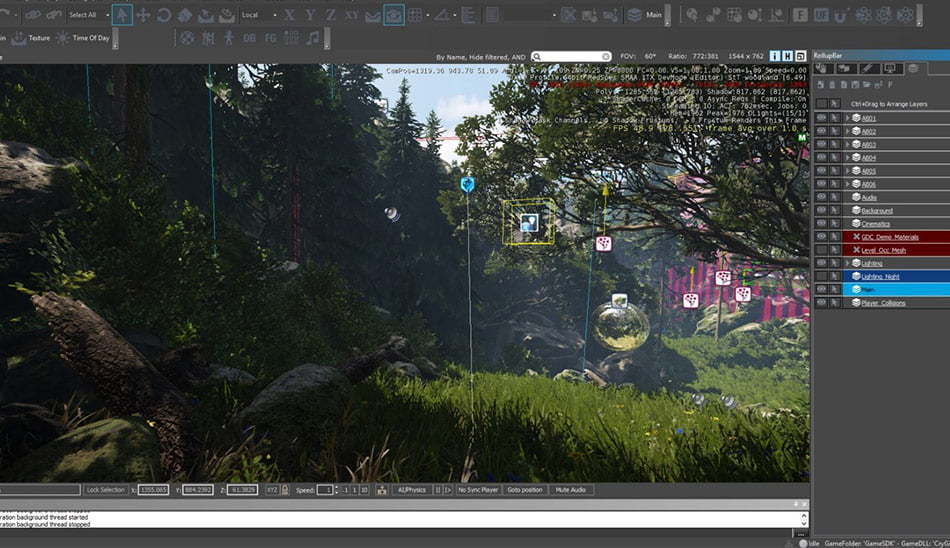Click the Unlink objects broken-chain icon
Viewport: 950px width, 548px height.
tap(55, 15)
